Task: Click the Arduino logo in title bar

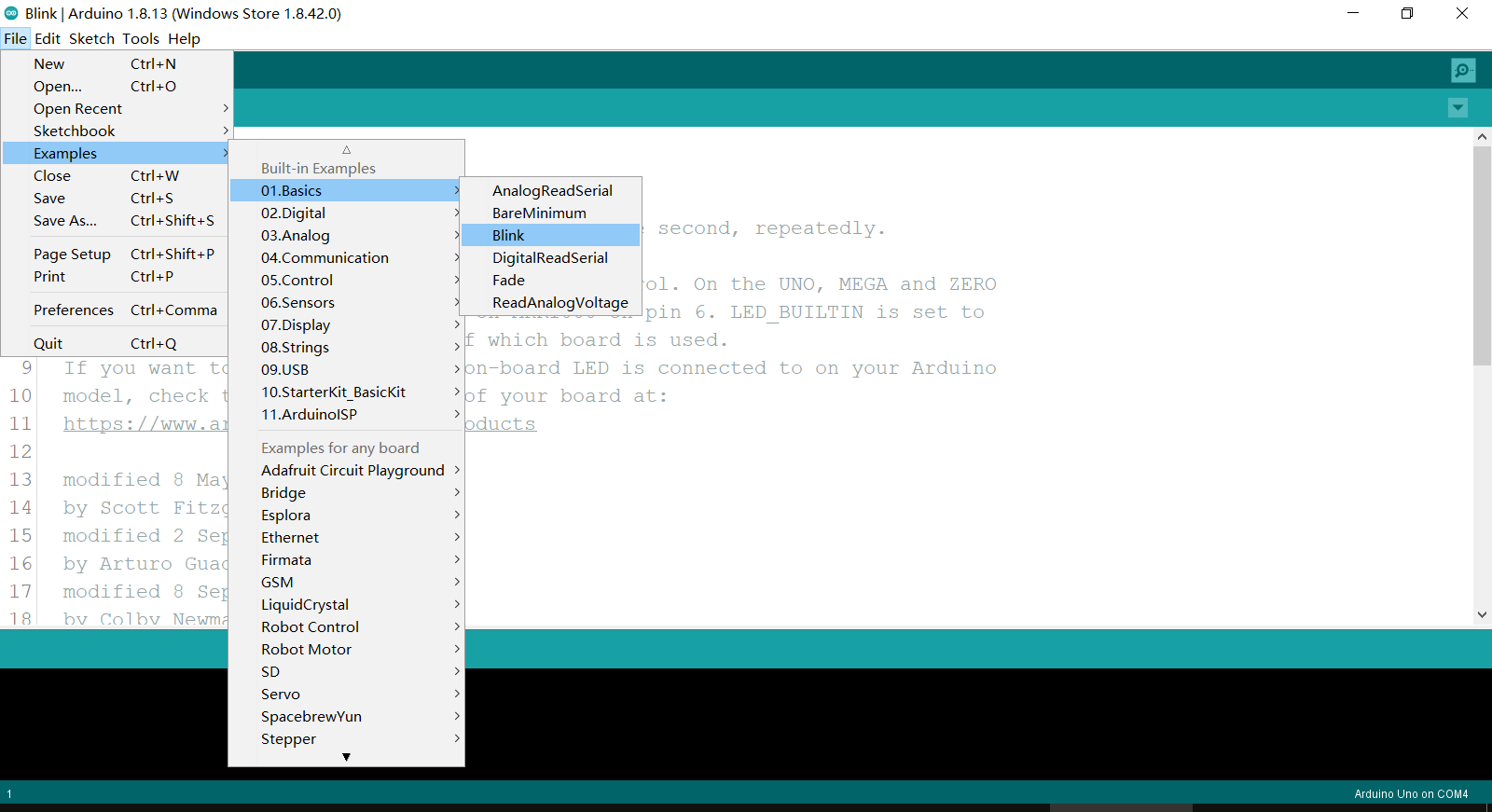Action: (11, 13)
